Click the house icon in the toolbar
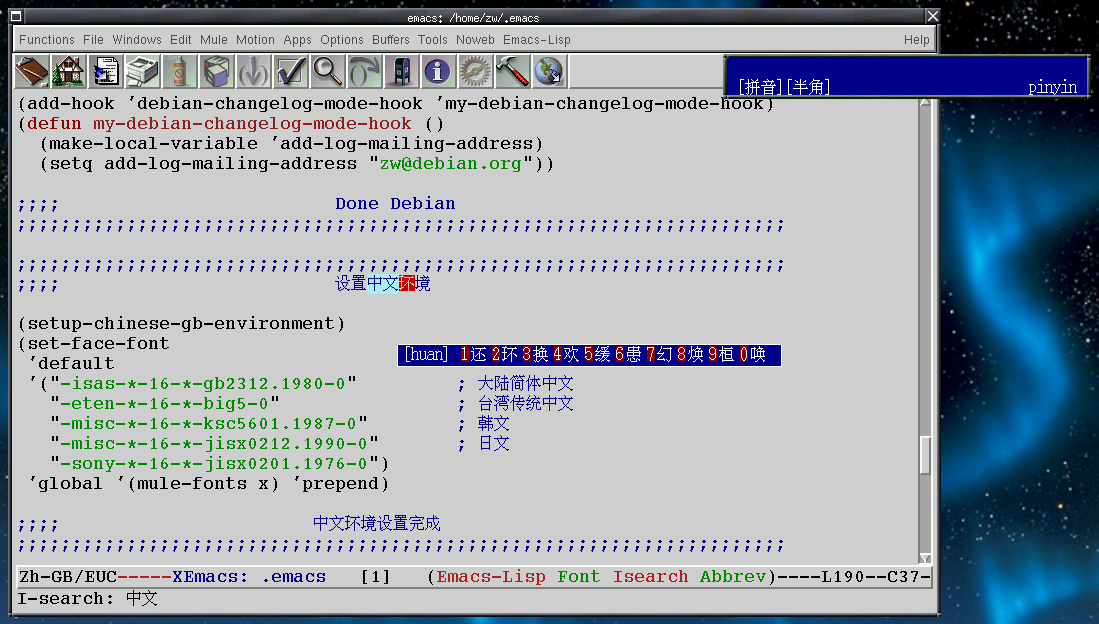1099x624 pixels. (69, 71)
